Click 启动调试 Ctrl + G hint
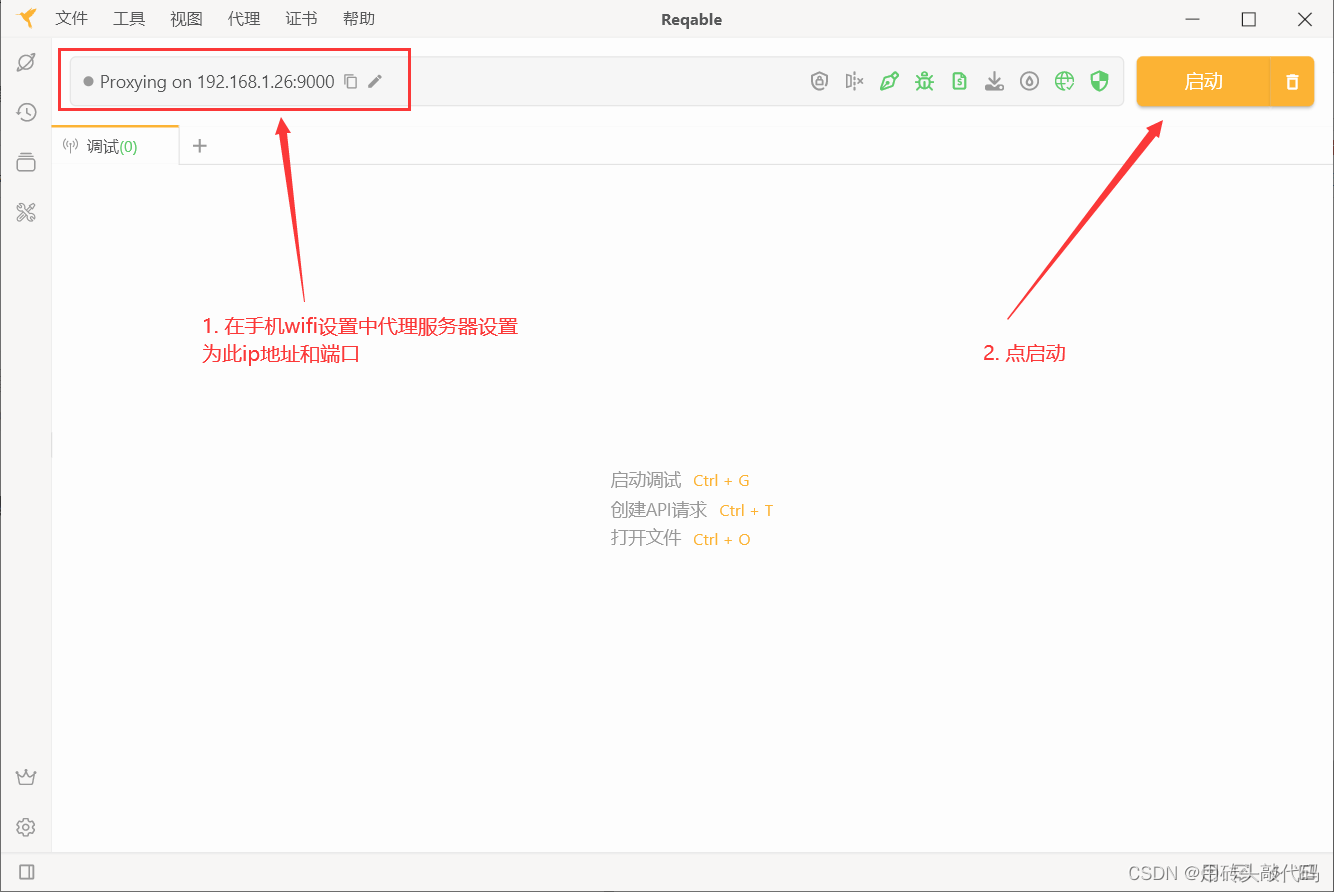The width and height of the screenshot is (1334, 892). 680,480
